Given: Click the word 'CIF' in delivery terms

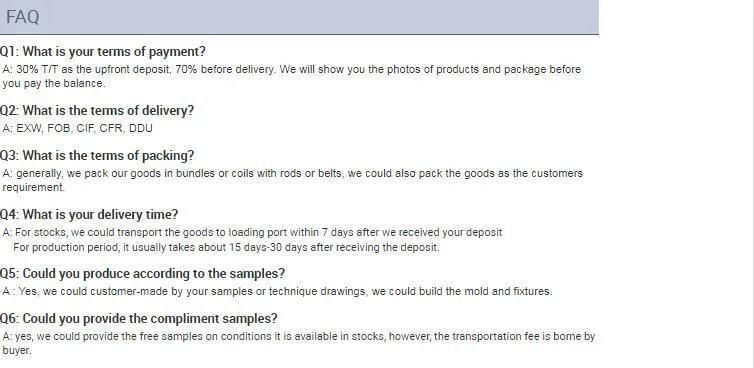Looking at the screenshot, I should pyautogui.click(x=86, y=128).
